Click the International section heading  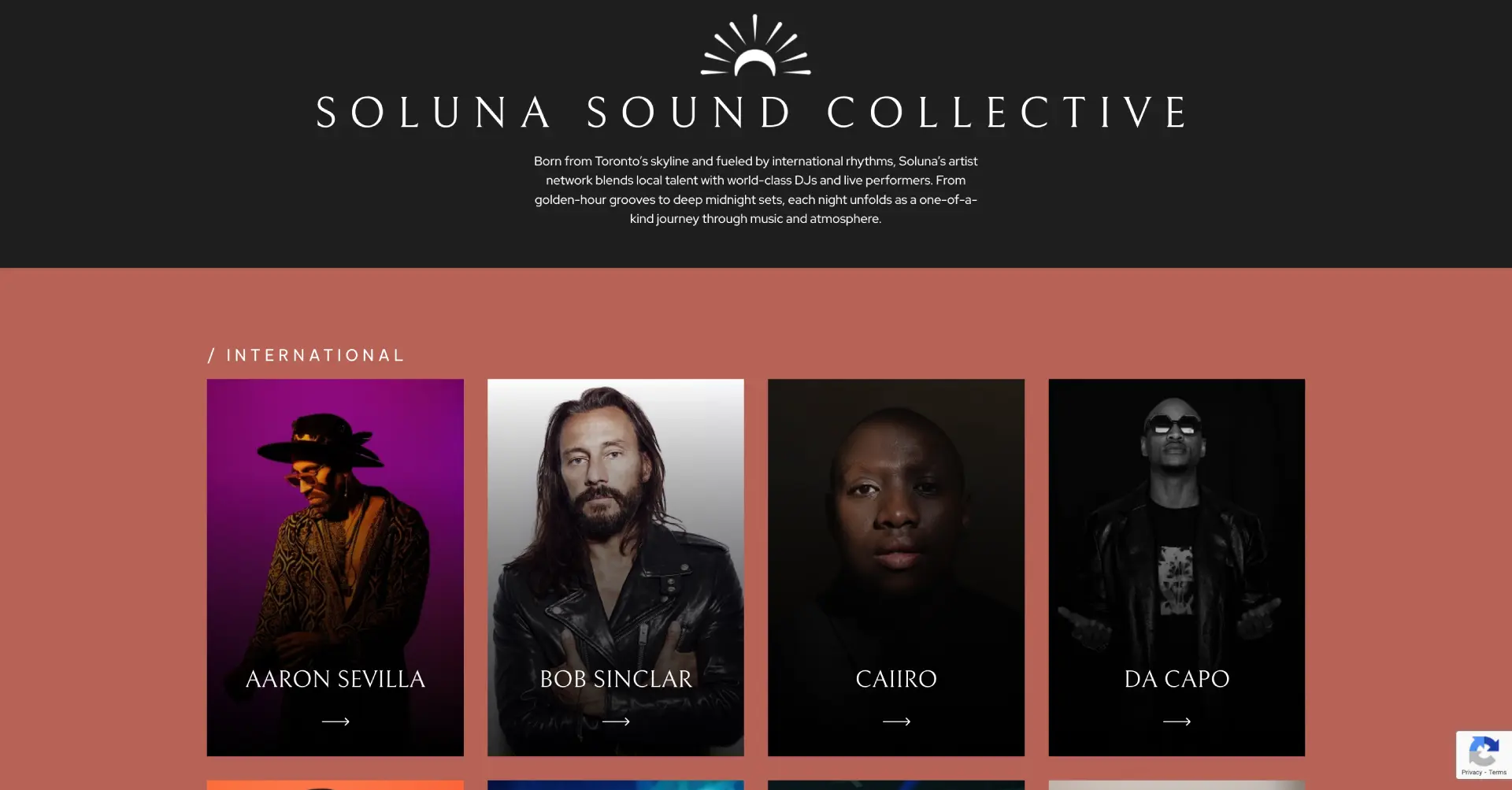[306, 355]
